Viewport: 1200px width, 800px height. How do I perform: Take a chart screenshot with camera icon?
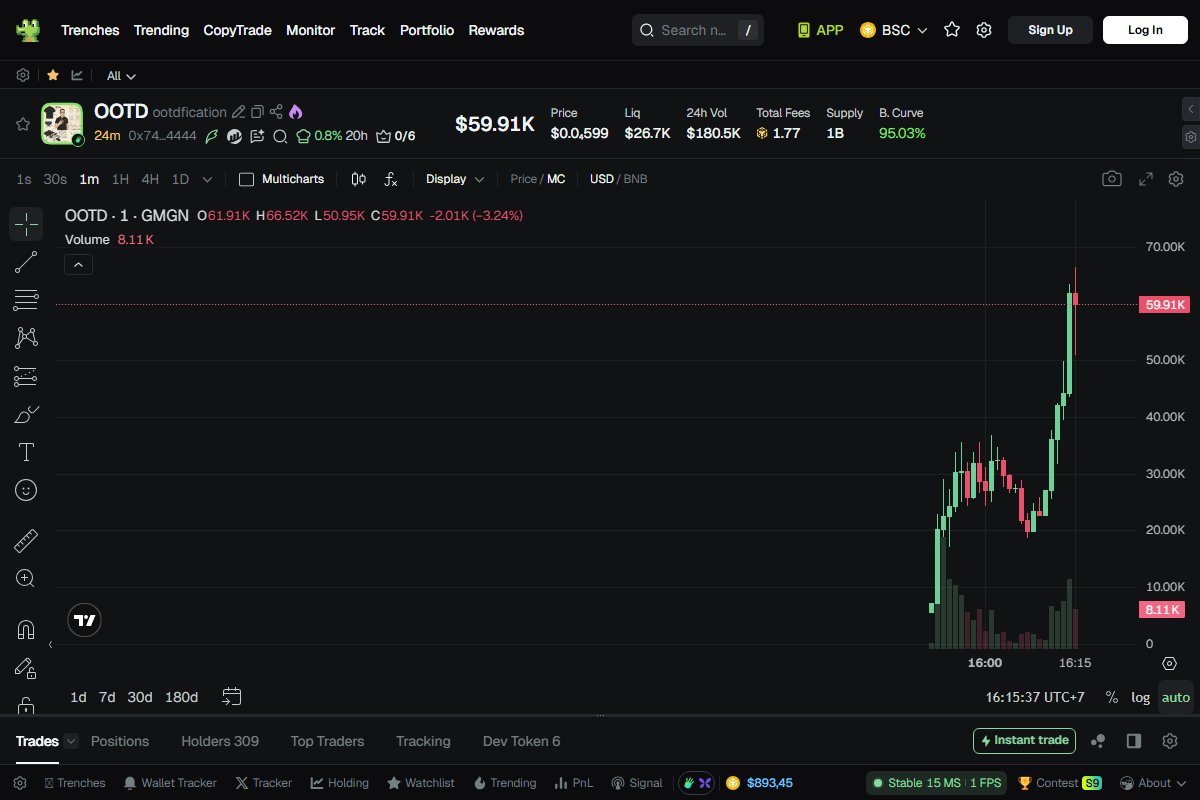point(1112,178)
